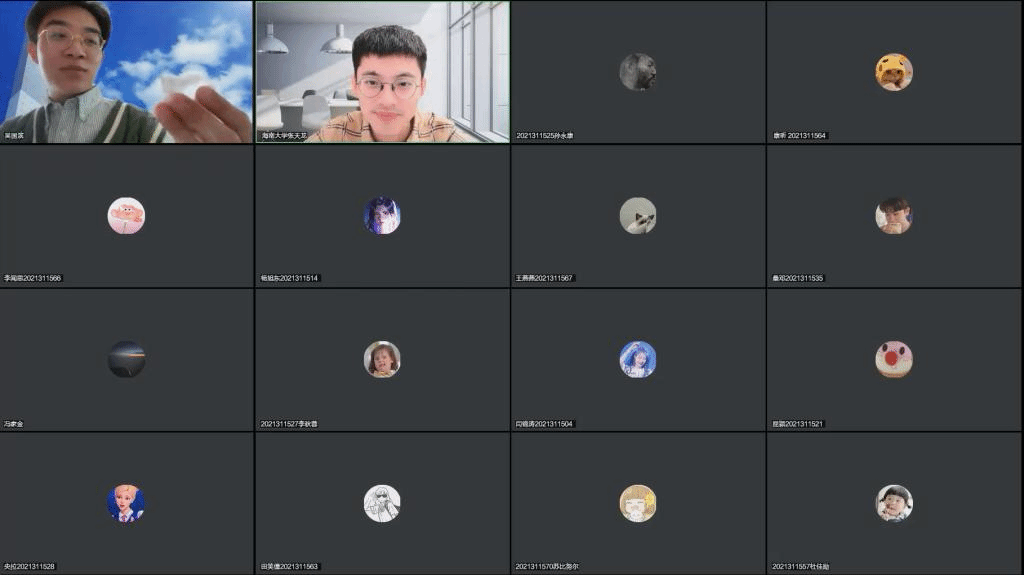This screenshot has height=575, width=1024.
Task: Click the blonde cartoon avatar for 2021311528
Action: coord(126,504)
